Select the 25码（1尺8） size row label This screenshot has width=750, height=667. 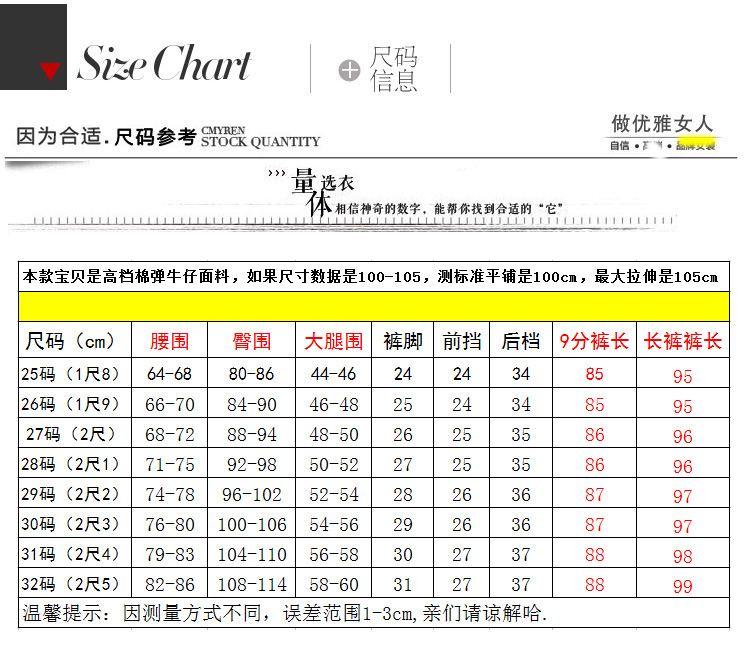click(70, 374)
